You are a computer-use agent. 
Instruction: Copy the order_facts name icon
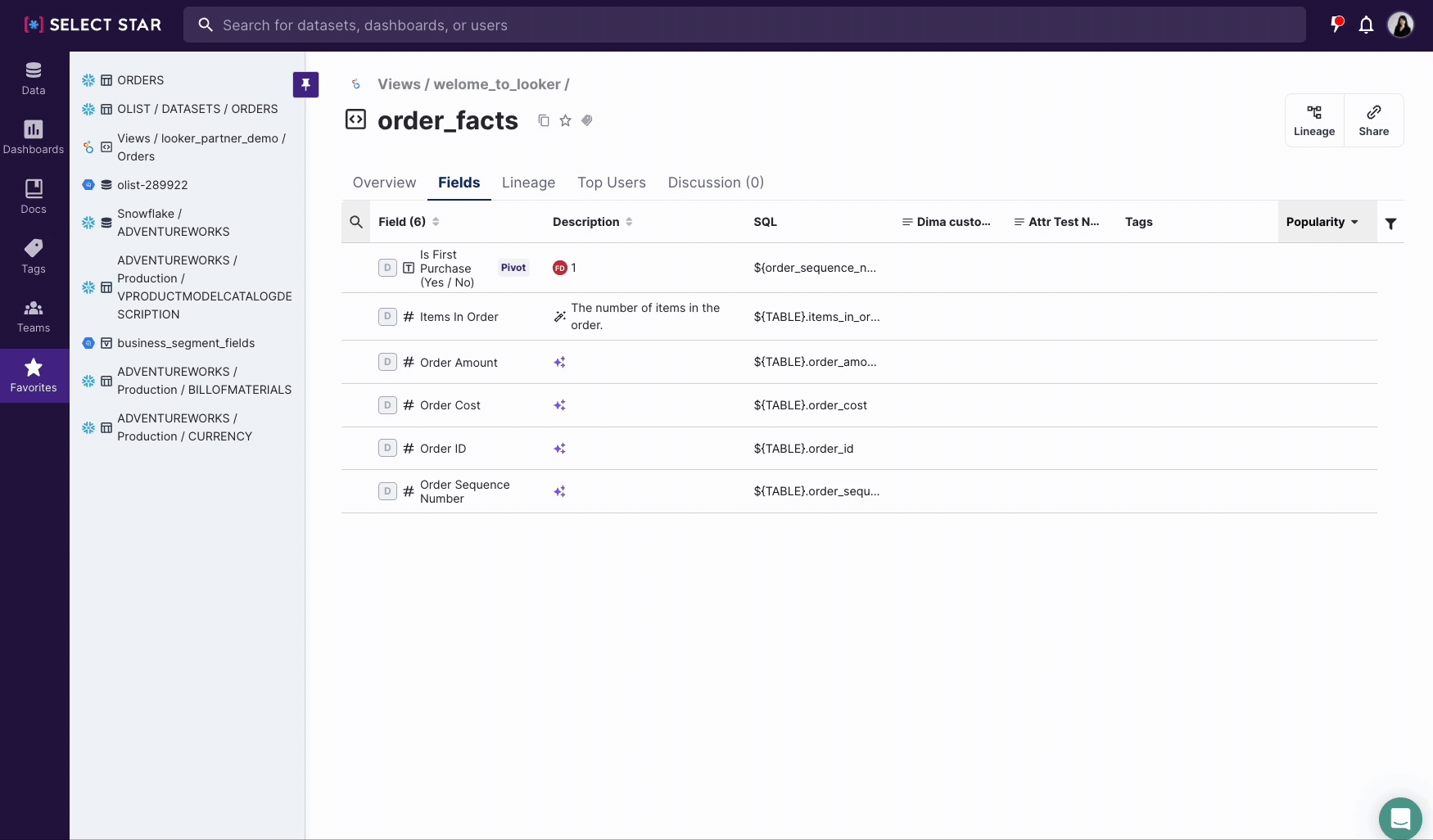(543, 121)
